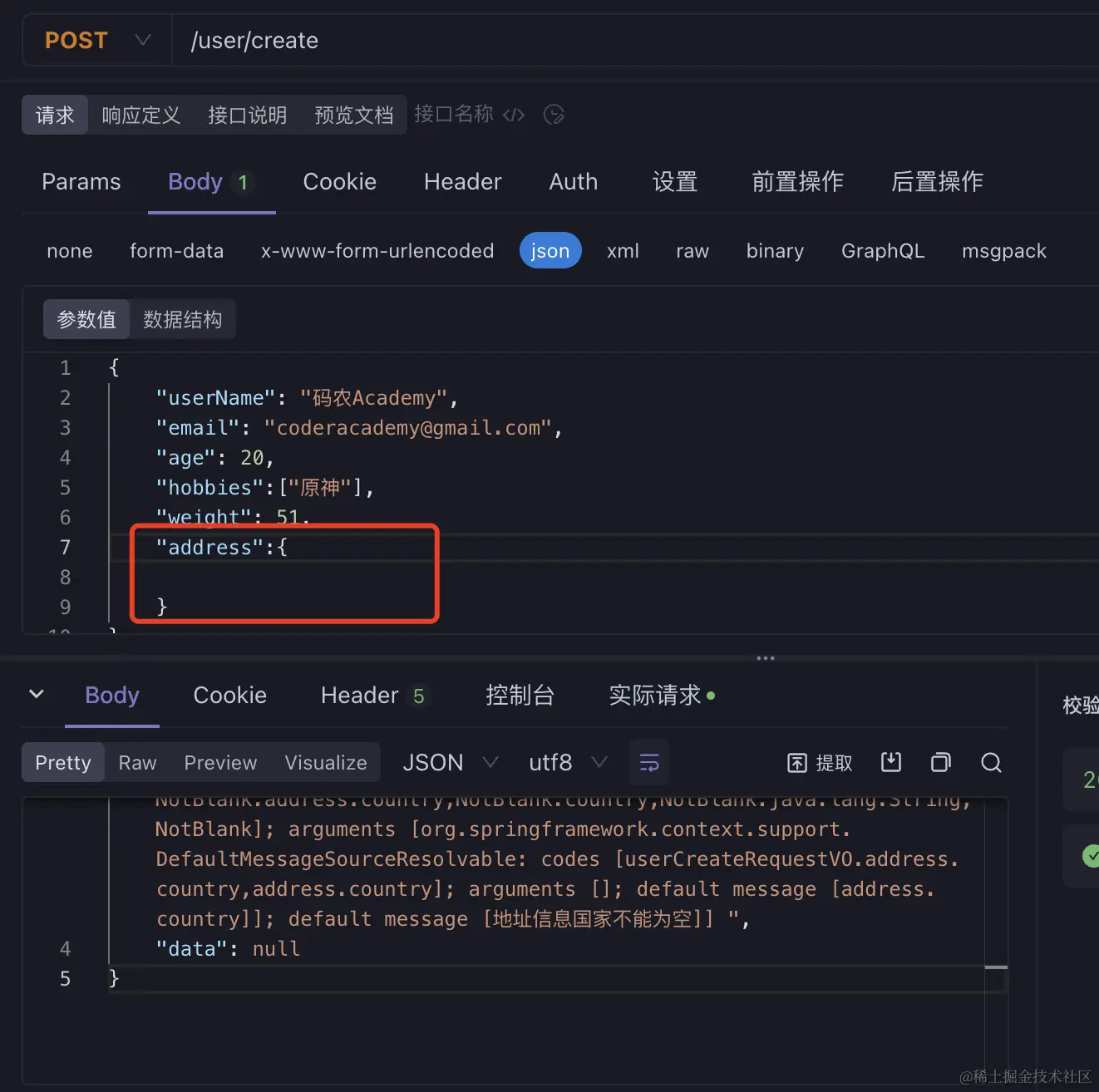Switch body editor to 数据结构 mode
The image size is (1099, 1092).
point(183,319)
